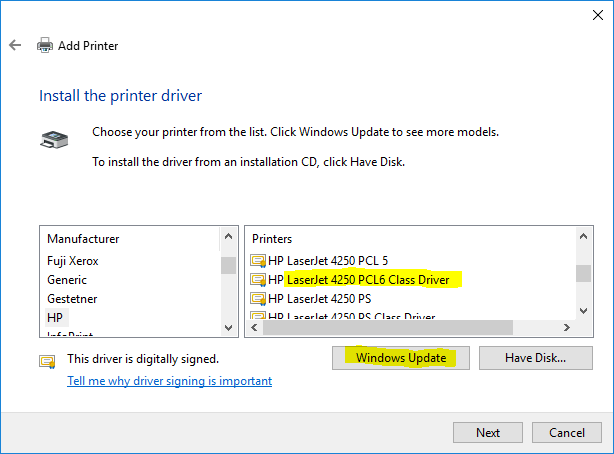Click the HP LaserJet 4250 PCL 5 driver icon
Image resolution: width=614 pixels, height=454 pixels.
258,261
